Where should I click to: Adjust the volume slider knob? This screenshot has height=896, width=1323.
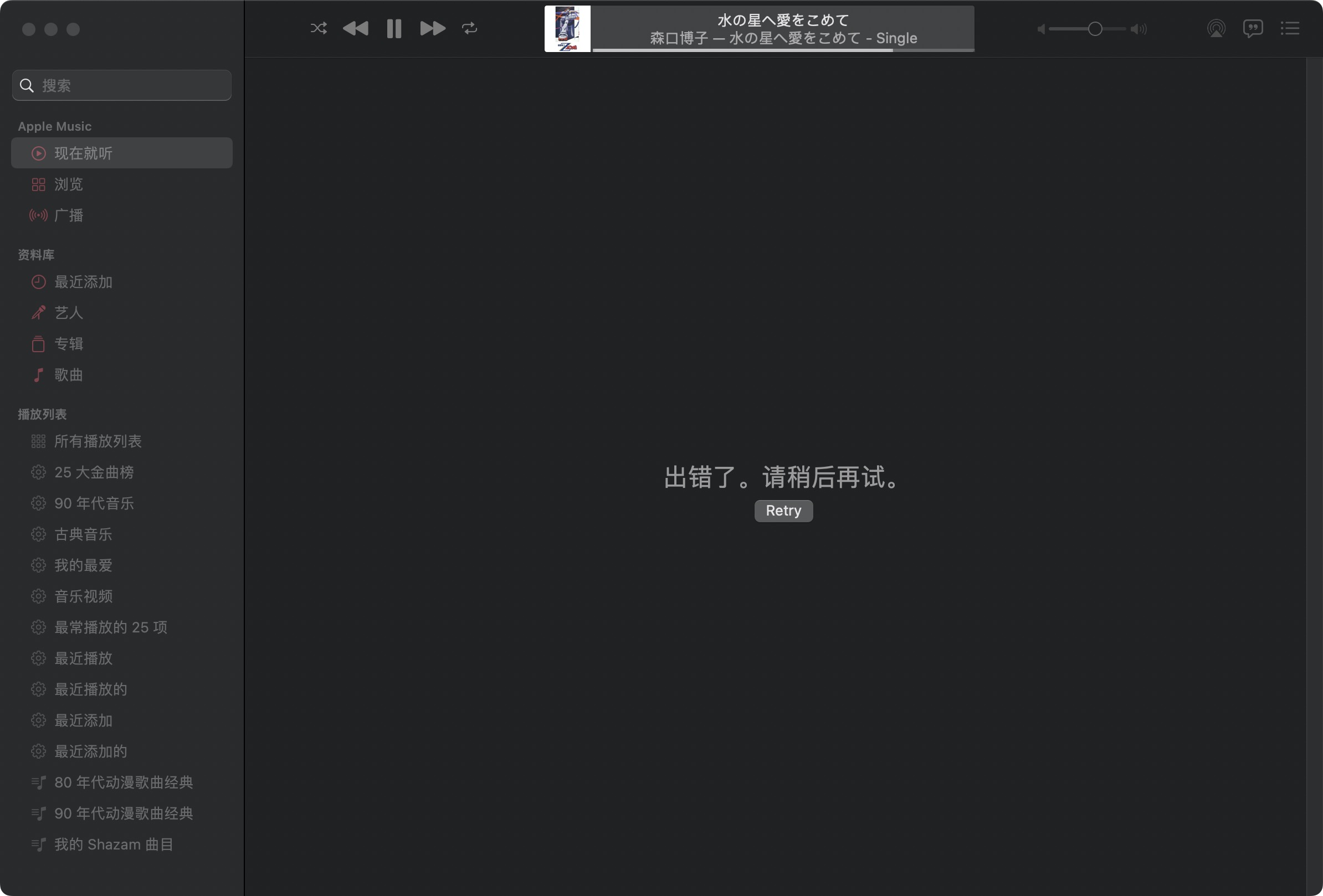(1095, 29)
